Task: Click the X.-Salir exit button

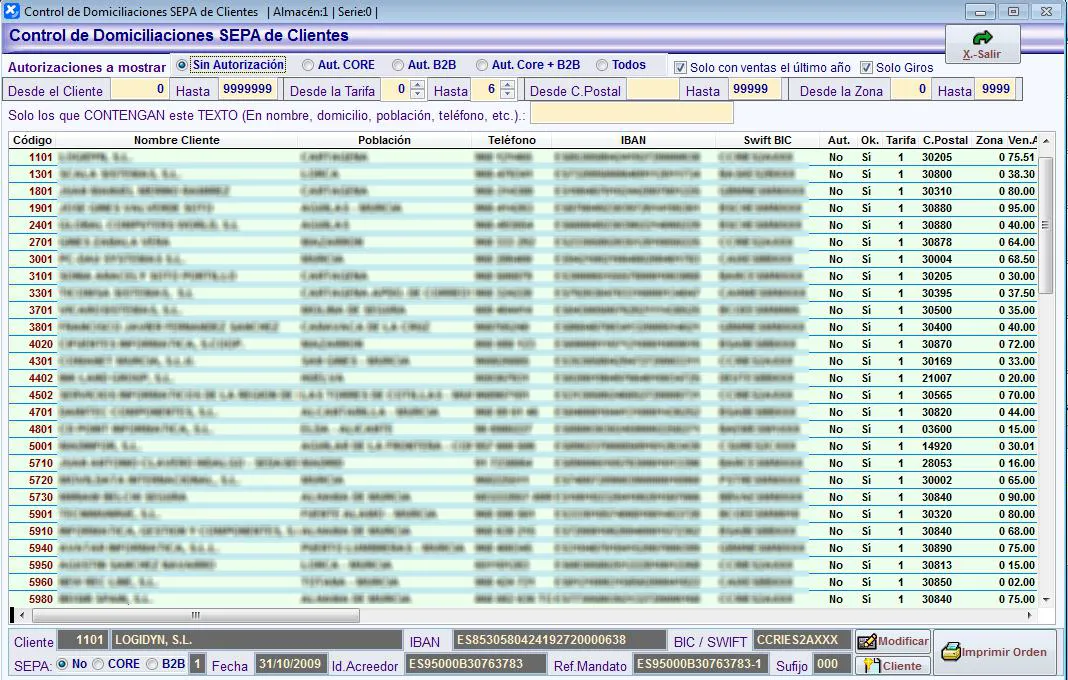Action: [982, 45]
